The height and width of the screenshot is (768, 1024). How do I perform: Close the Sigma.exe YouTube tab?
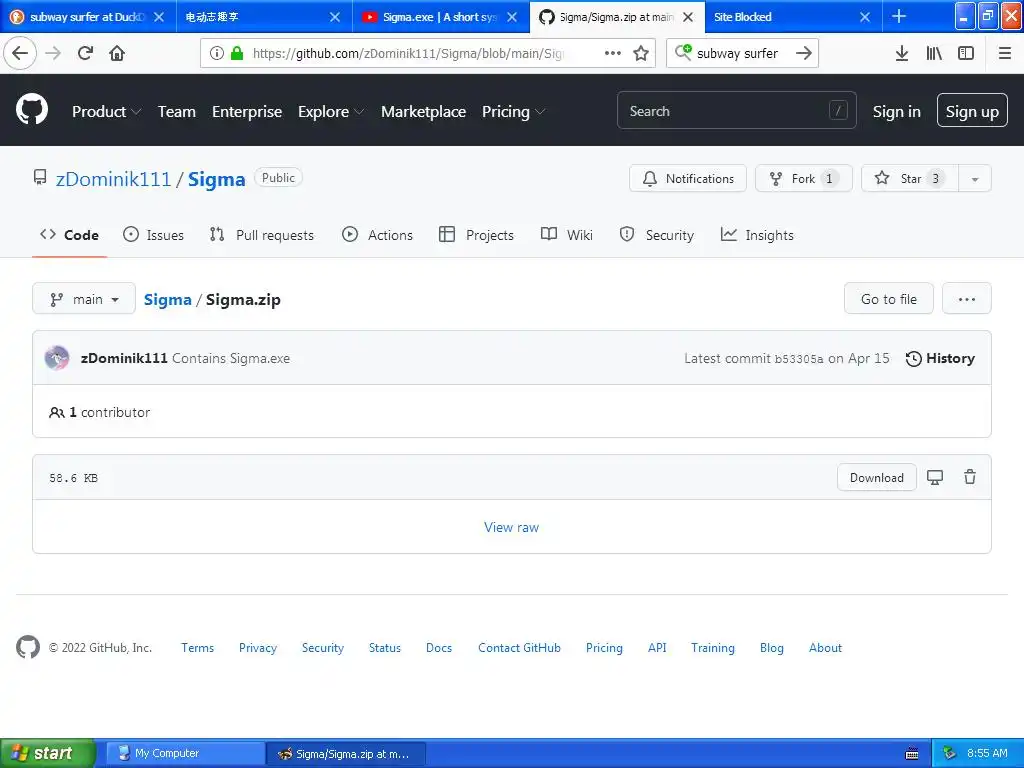click(512, 17)
